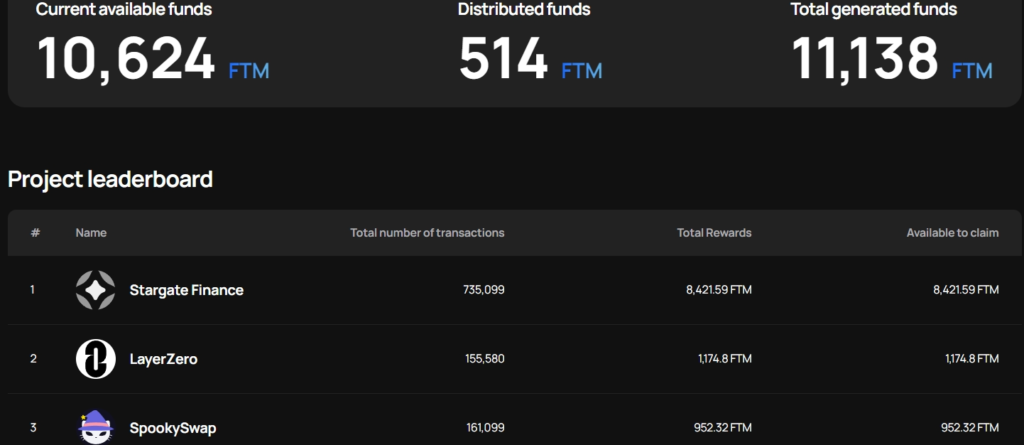Click the # column header
Screen dimensions: 1024x445
click(35, 233)
